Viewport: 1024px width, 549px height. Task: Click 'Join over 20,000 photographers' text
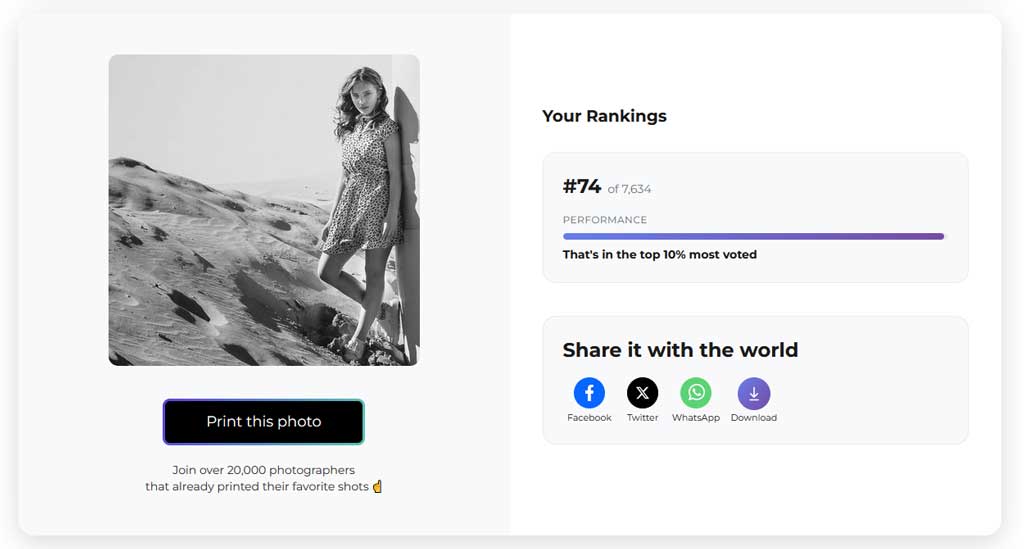click(264, 470)
